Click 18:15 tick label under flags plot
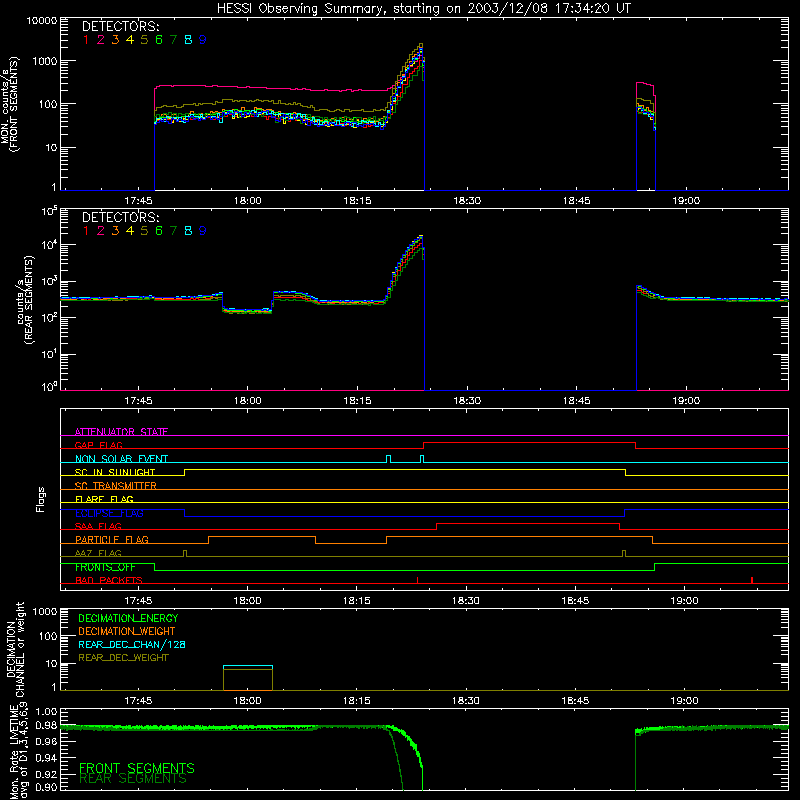 pos(357,601)
